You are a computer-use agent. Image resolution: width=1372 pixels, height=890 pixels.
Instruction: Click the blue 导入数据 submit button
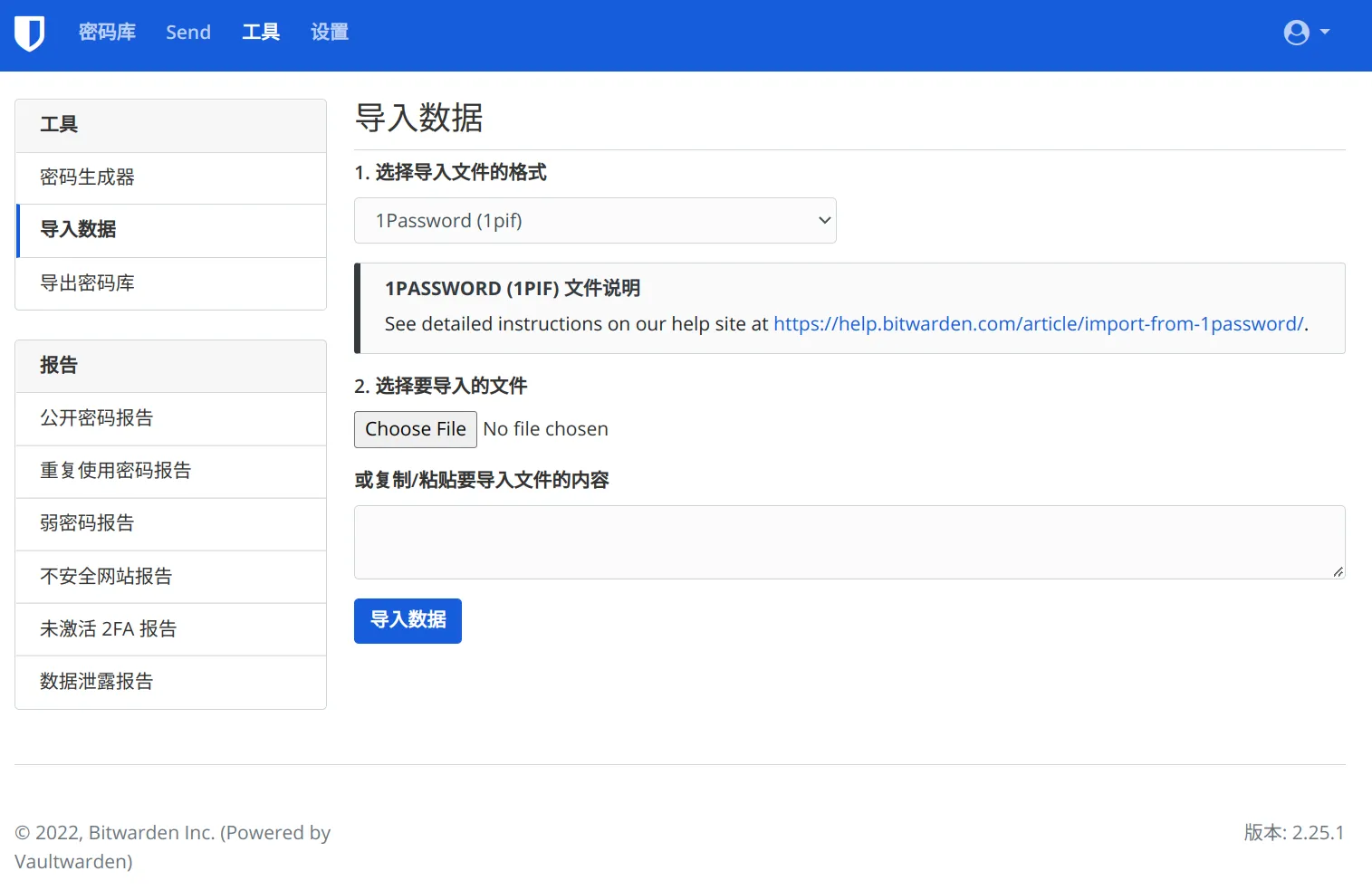point(408,621)
